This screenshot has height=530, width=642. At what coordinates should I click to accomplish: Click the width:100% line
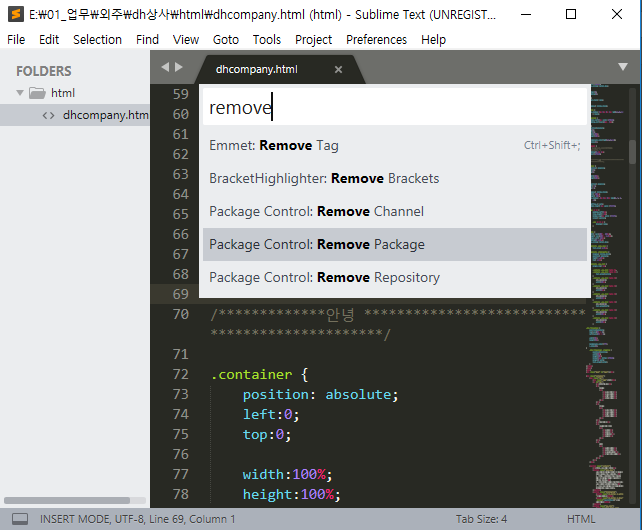coord(287,474)
